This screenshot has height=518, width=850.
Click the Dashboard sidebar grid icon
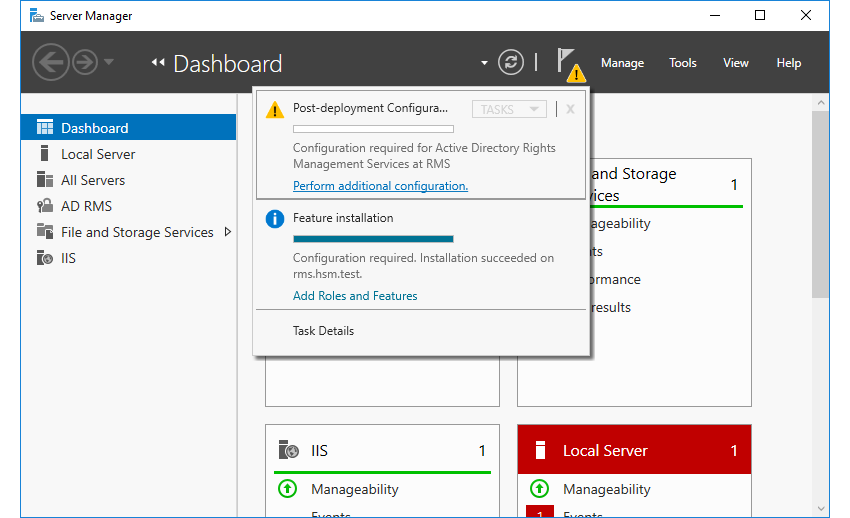45,127
